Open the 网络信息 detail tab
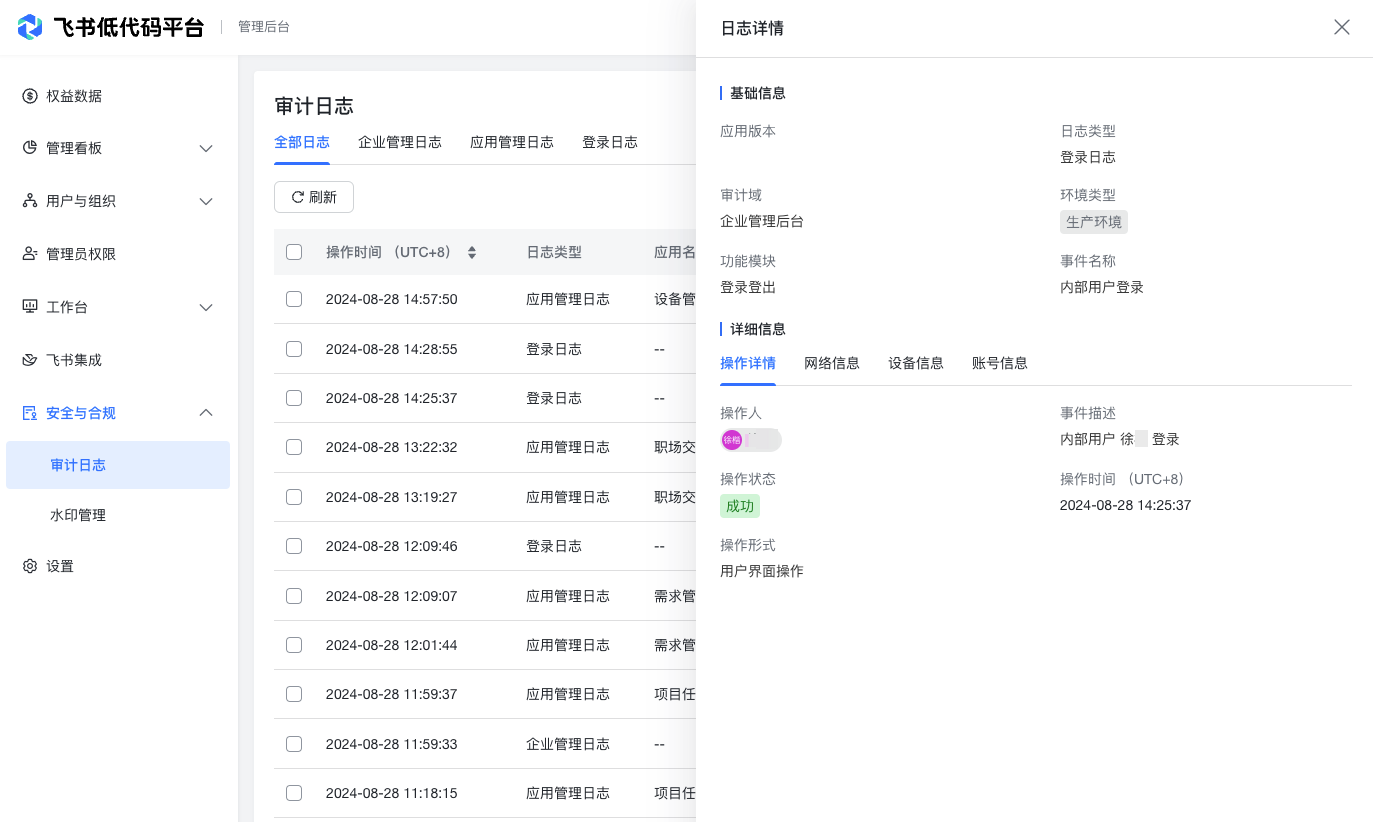Viewport: 1373px width, 822px height. point(832,363)
